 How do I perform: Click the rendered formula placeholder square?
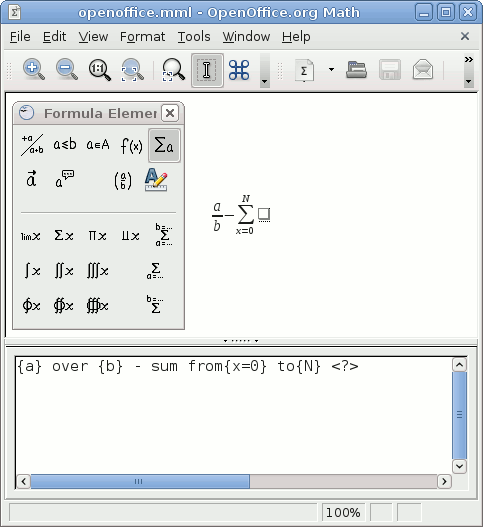264,215
